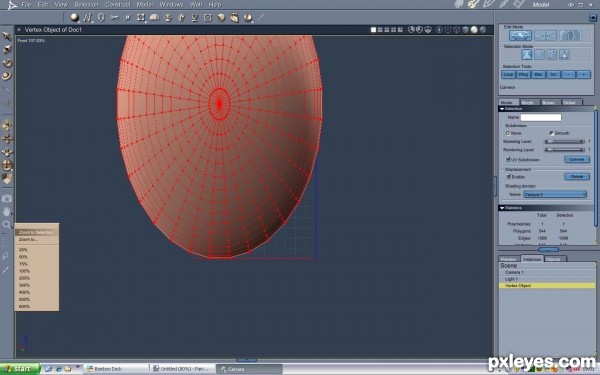Click the Selection Name input field
This screenshot has width=600, height=375.
(x=541, y=117)
